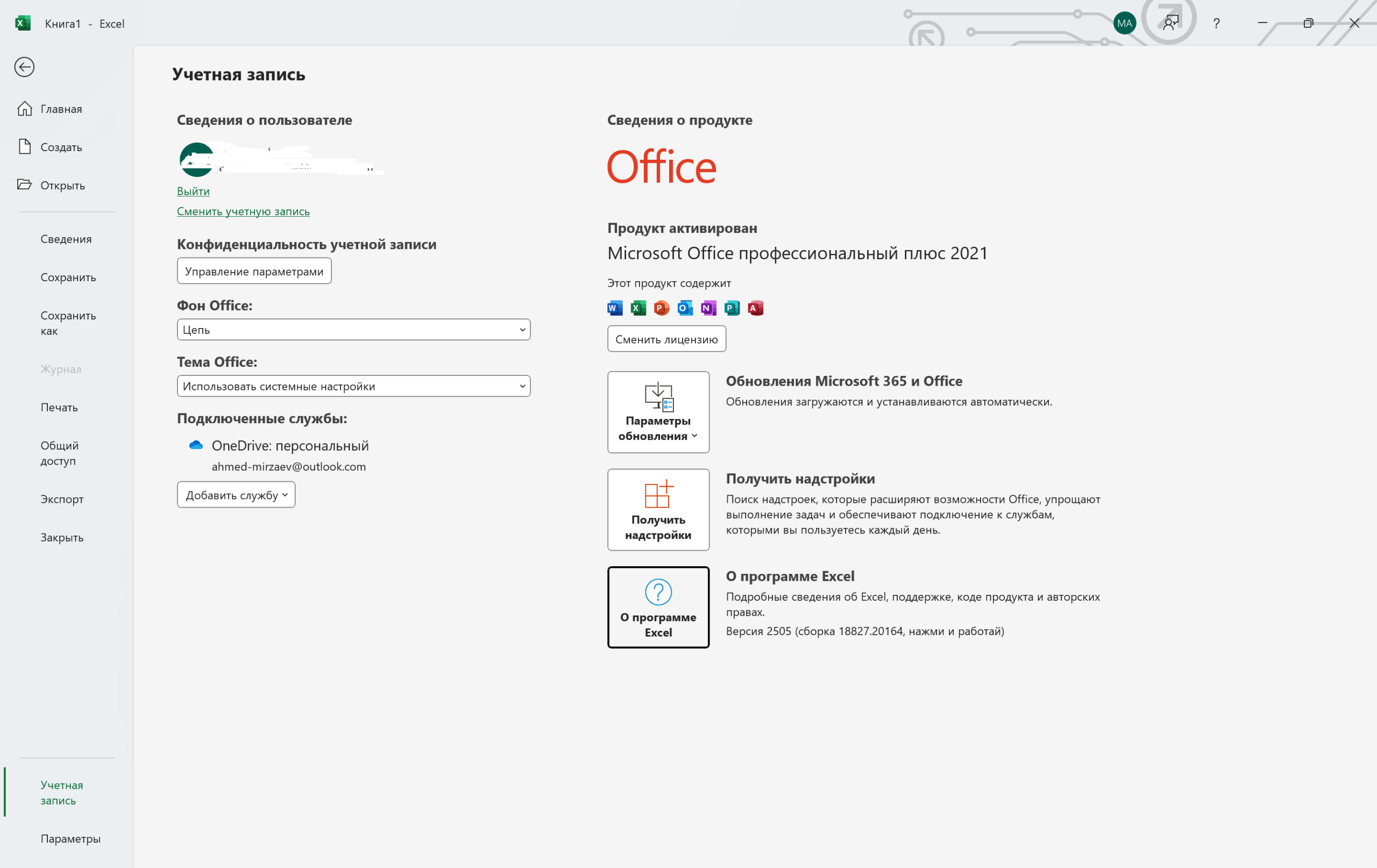Click the Открыть folder icon
Viewport: 1377px width, 868px height.
tap(25, 184)
